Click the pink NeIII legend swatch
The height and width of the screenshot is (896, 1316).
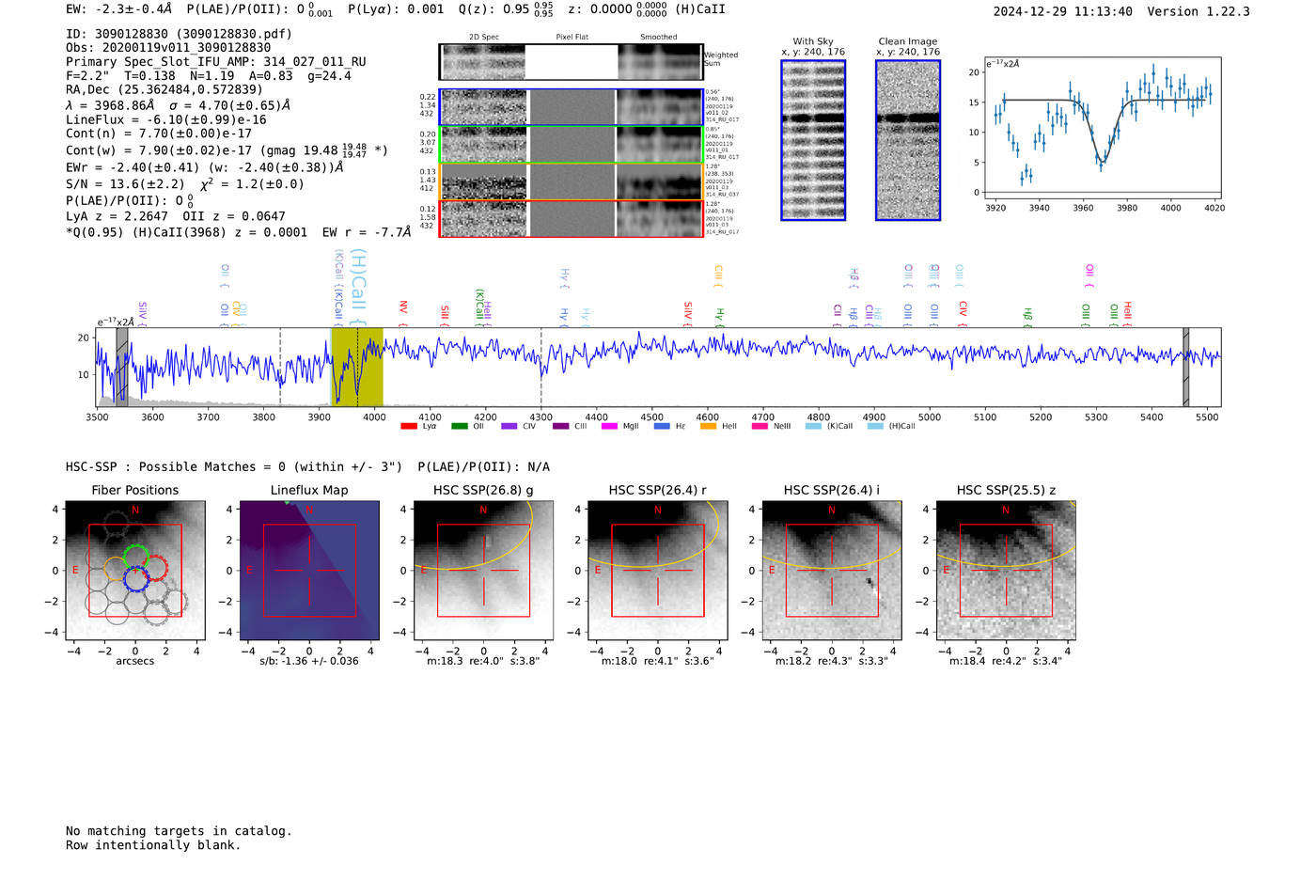point(760,426)
